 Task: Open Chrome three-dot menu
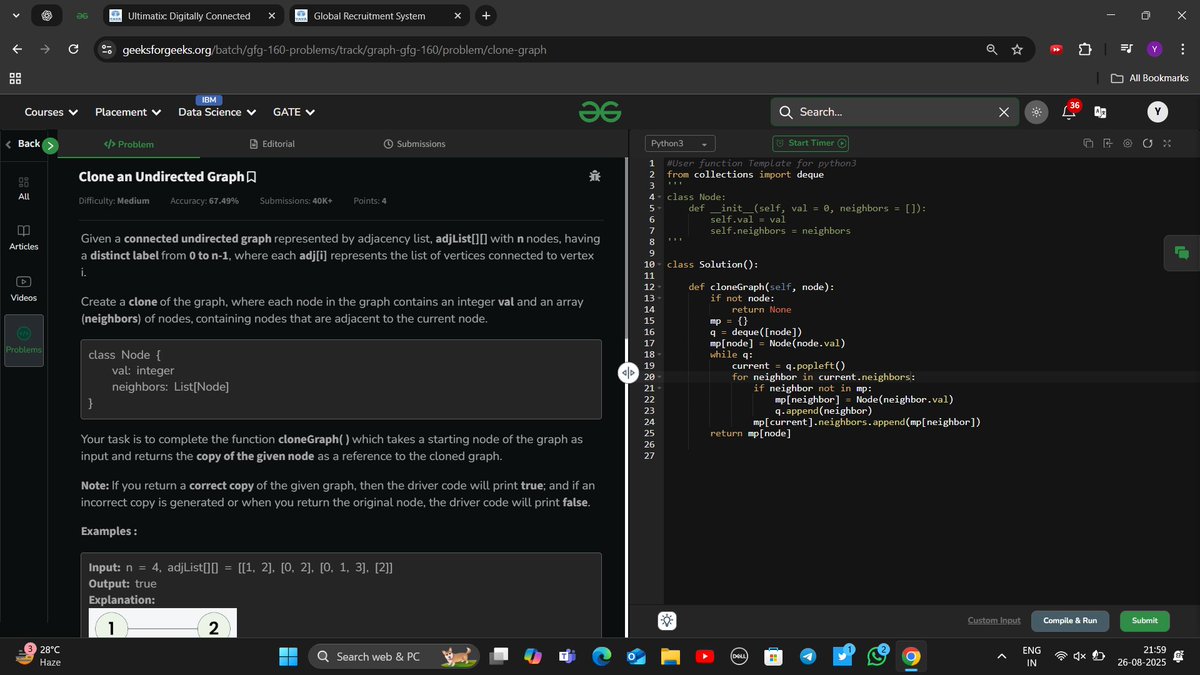pos(1182,49)
